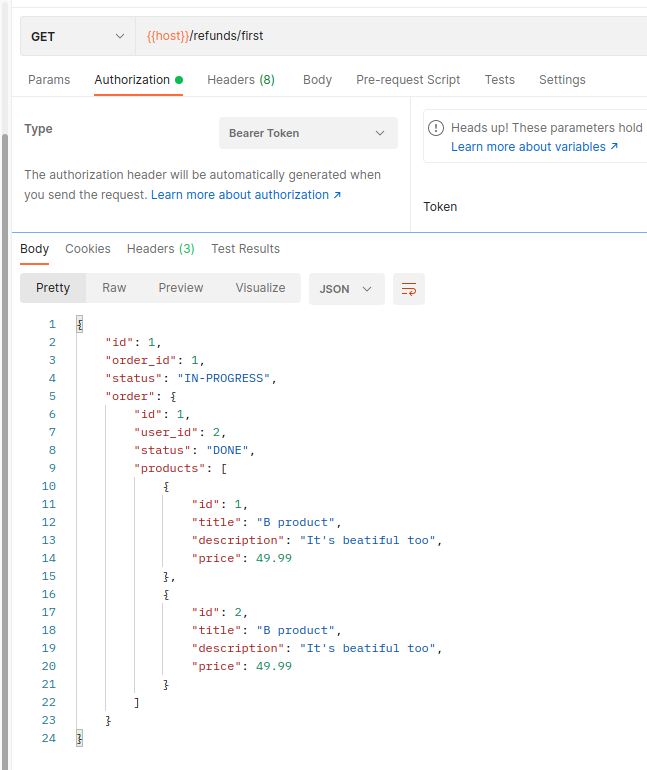Click line number 12 in the gutter
Screen dimensions: 647x770
(49, 522)
